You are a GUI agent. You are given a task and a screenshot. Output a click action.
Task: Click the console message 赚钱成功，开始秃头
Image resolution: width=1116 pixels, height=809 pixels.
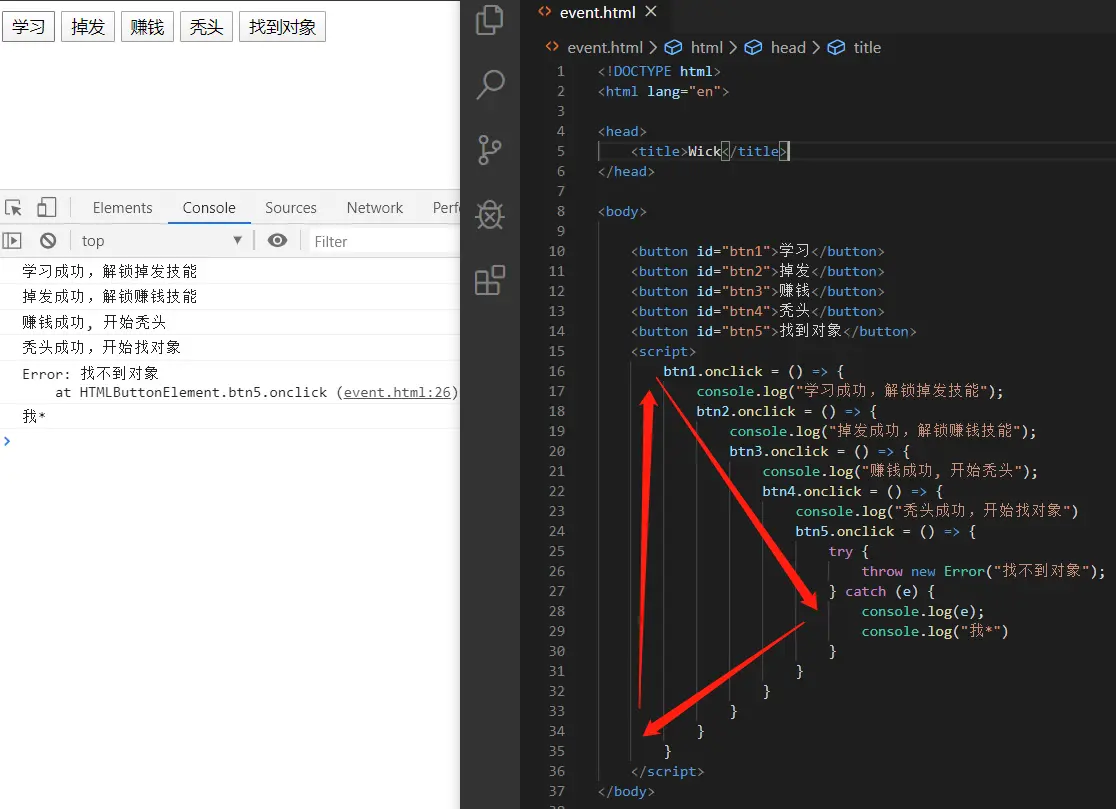(x=94, y=322)
